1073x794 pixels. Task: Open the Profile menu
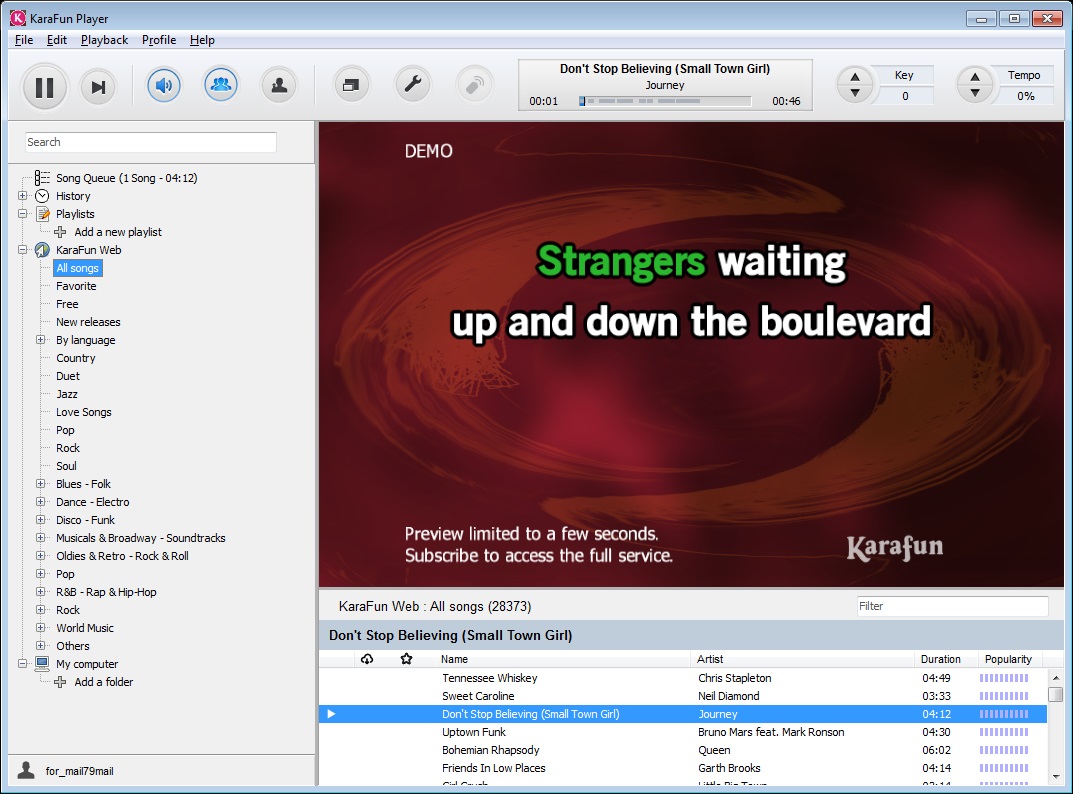point(159,40)
